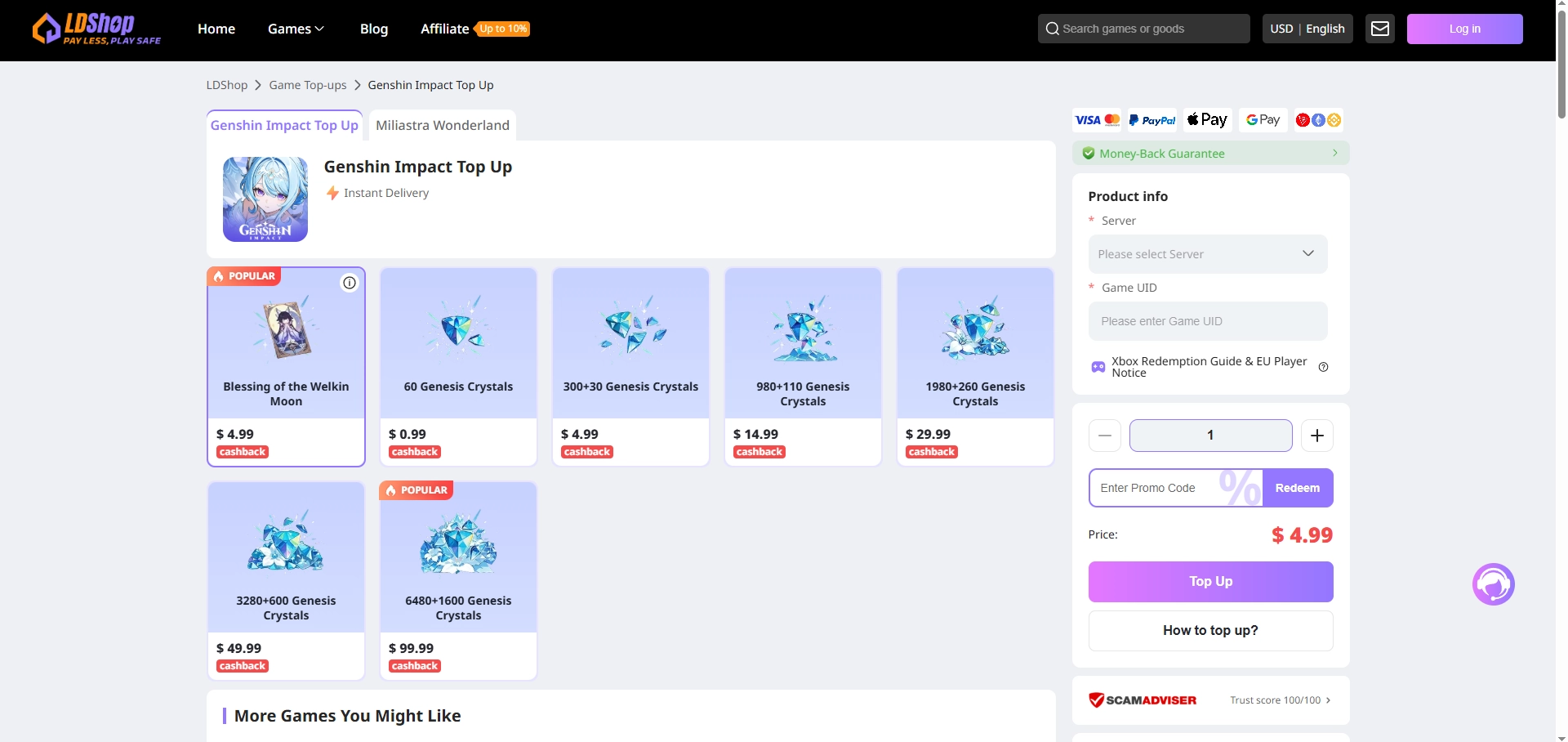Select the 300+30 Genesis Crystals card

click(630, 367)
